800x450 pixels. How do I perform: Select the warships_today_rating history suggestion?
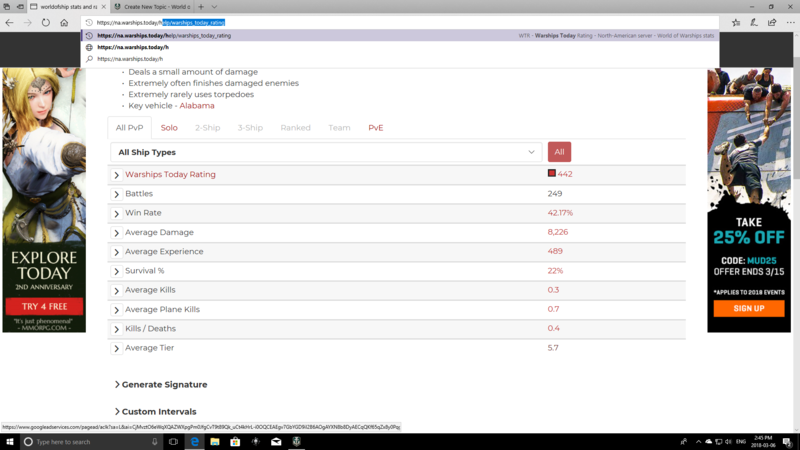(x=164, y=35)
